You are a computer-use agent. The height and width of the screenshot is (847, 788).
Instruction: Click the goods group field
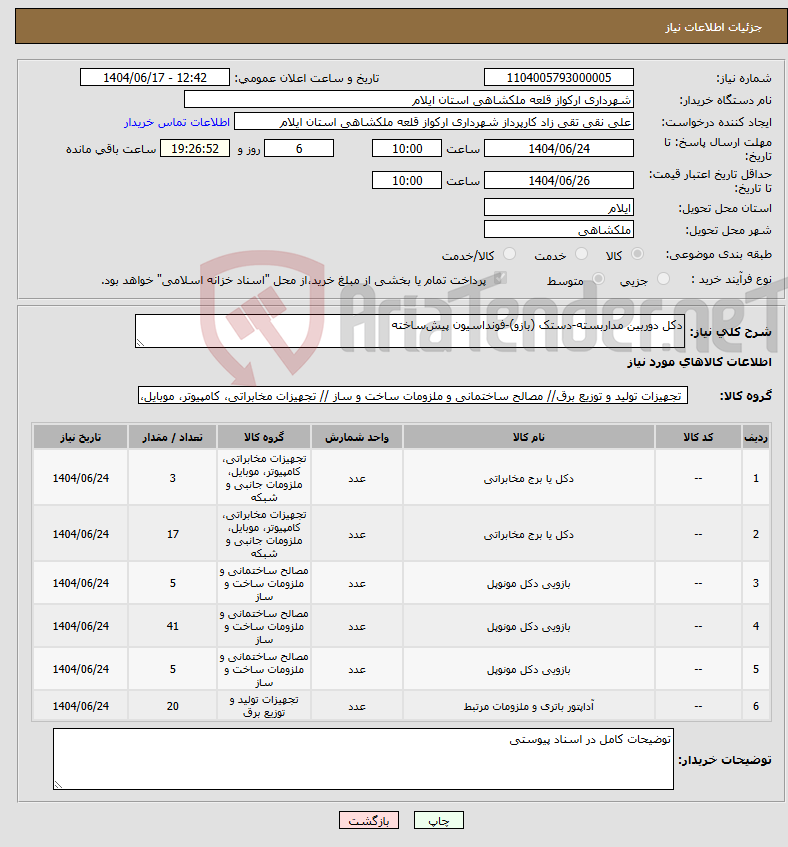413,395
